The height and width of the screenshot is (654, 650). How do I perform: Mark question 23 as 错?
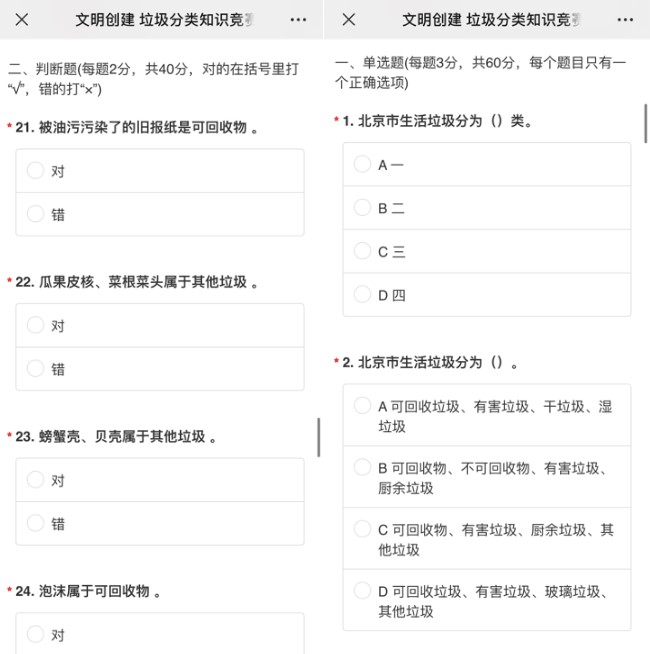click(x=36, y=523)
